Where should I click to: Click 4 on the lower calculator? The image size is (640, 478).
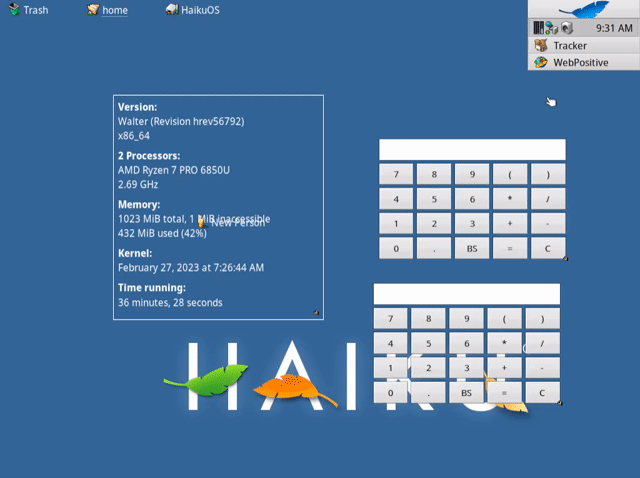[x=391, y=344]
